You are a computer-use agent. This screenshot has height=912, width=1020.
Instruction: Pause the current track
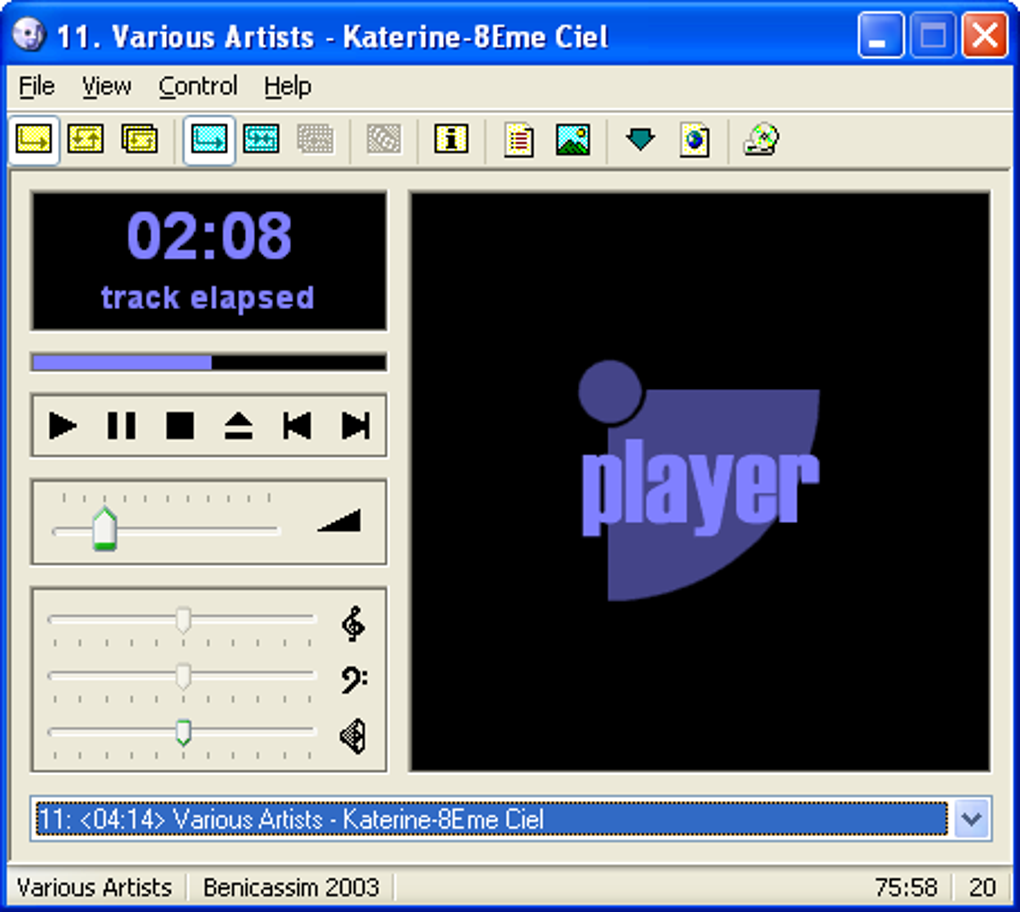point(121,426)
